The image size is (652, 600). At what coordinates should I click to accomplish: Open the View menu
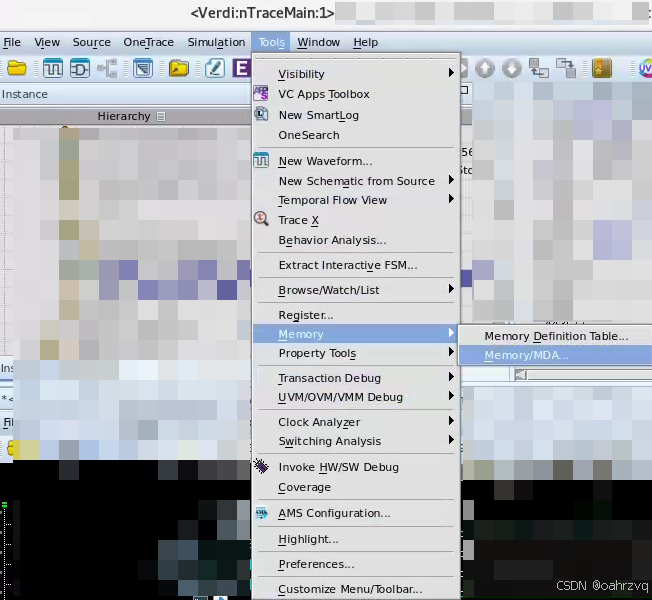pos(47,42)
